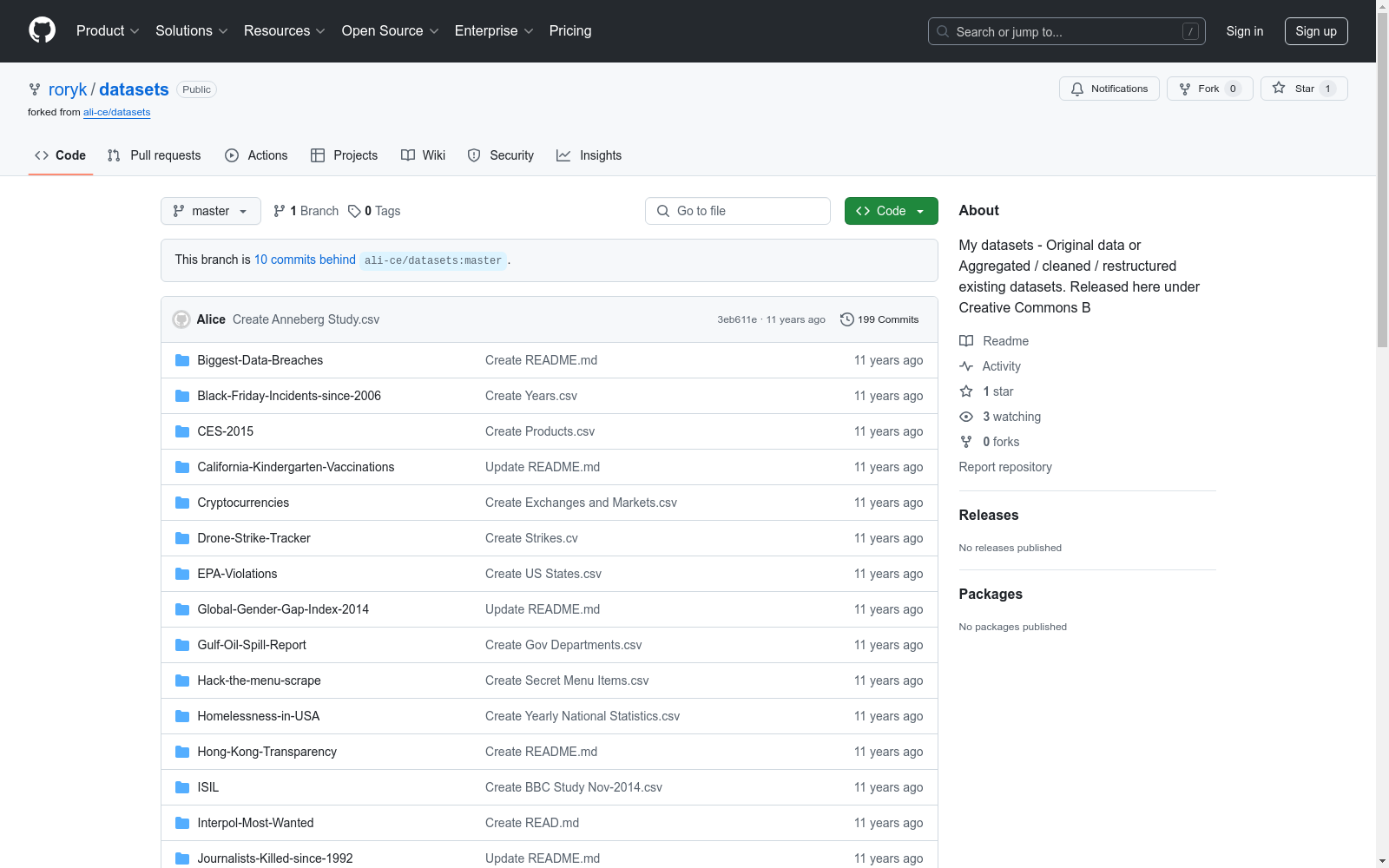Click the folder icon beside Cryptocurrencies
The width and height of the screenshot is (1389, 868).
coord(182,503)
